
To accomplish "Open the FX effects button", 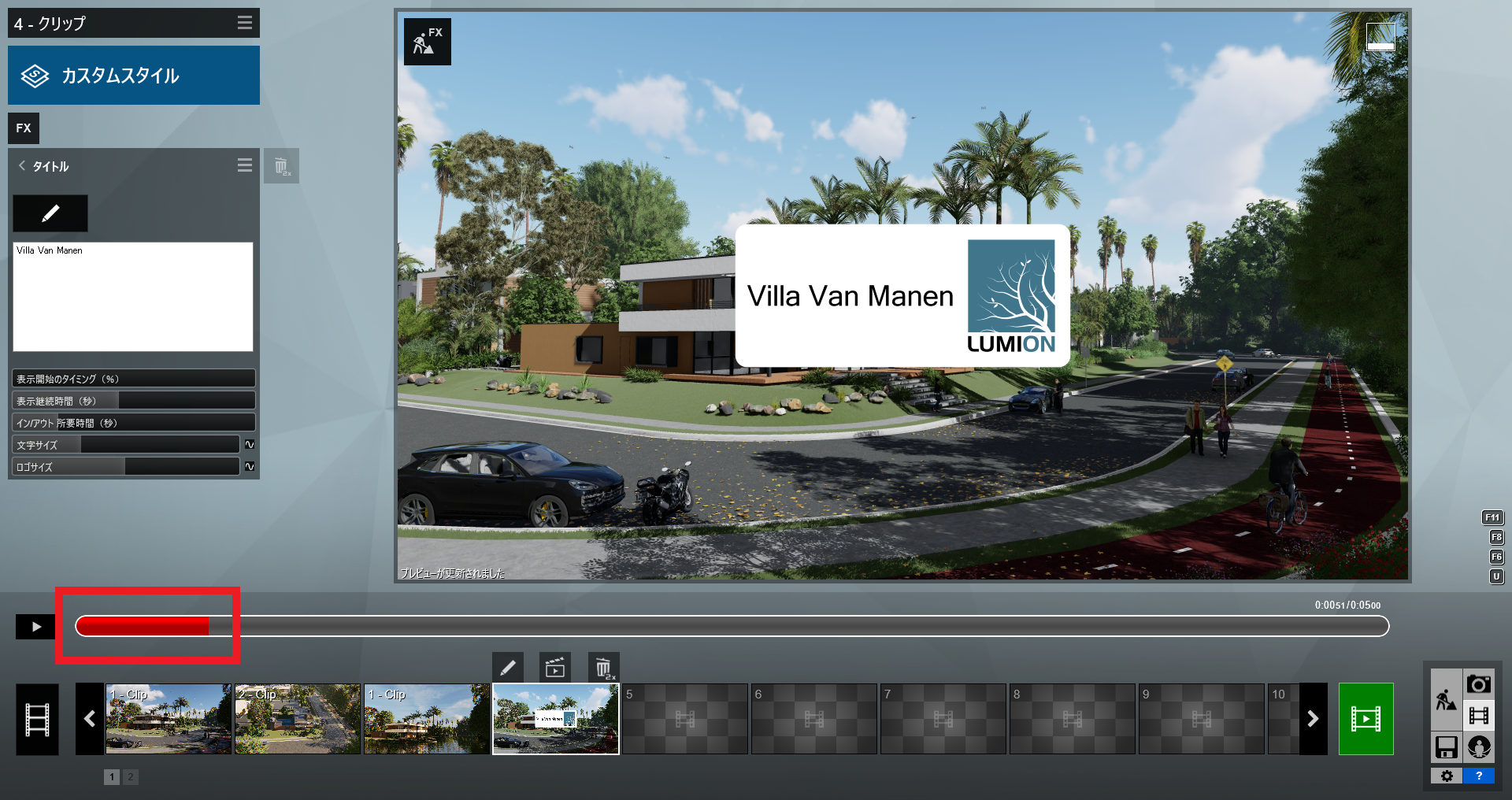I will click(x=24, y=128).
